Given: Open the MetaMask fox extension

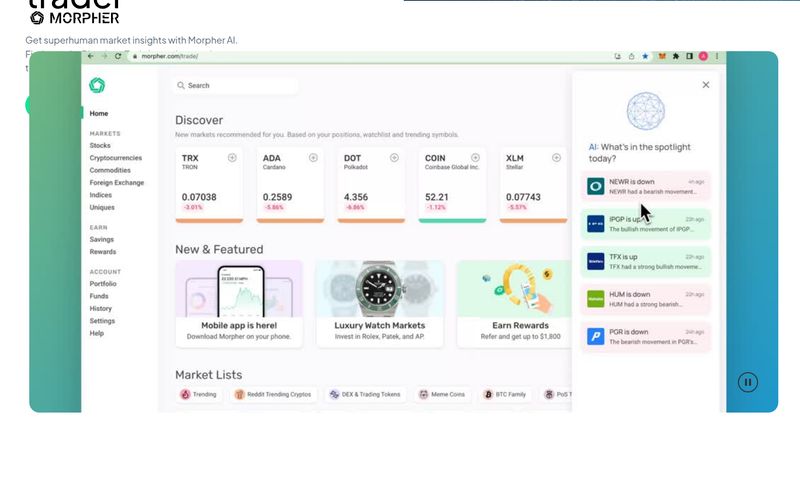Looking at the screenshot, I should (x=662, y=56).
